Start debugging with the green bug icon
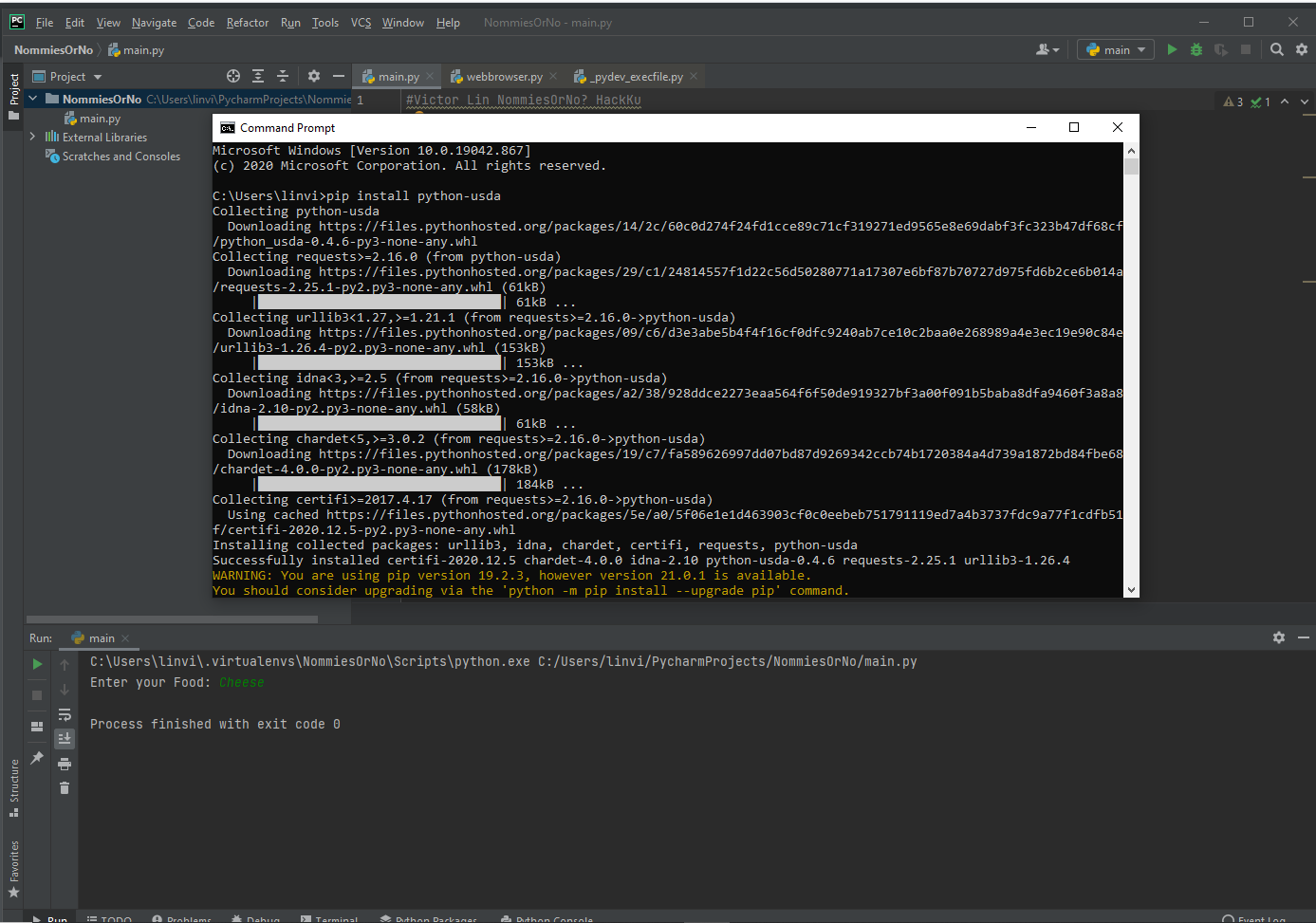Image resolution: width=1316 pixels, height=923 pixels. pyautogui.click(x=1196, y=49)
